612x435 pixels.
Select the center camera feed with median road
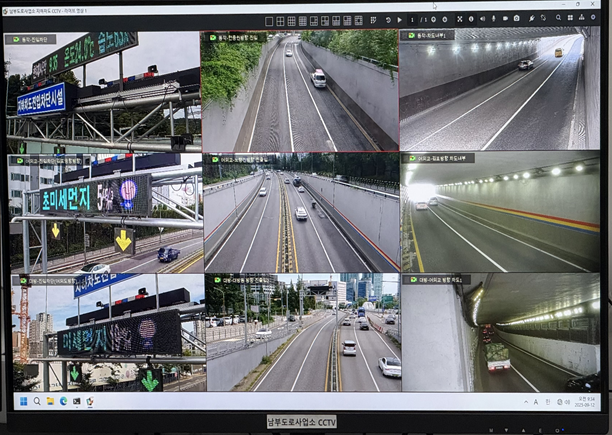[x=300, y=212]
